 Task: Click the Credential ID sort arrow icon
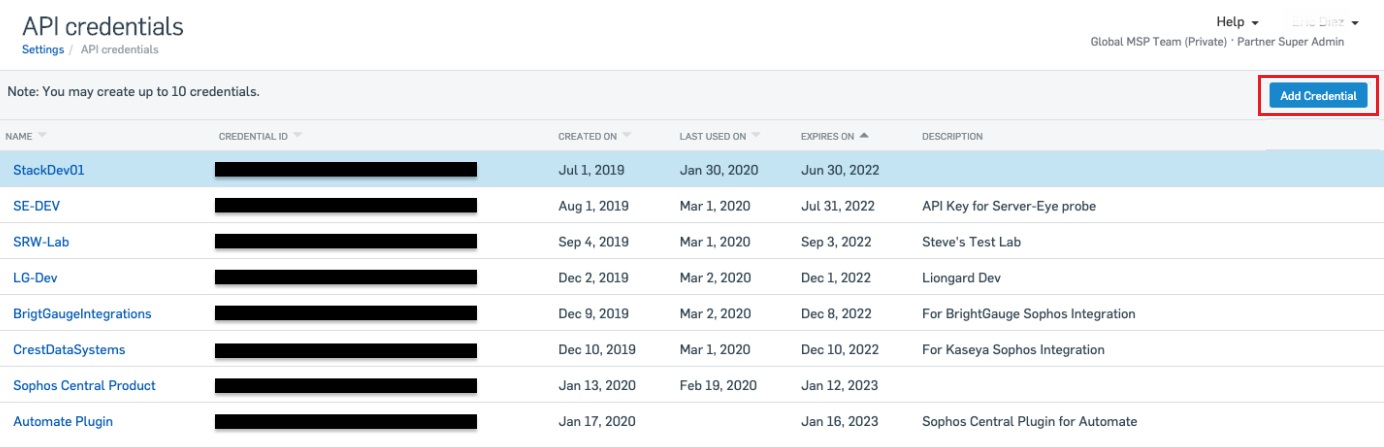(298, 136)
